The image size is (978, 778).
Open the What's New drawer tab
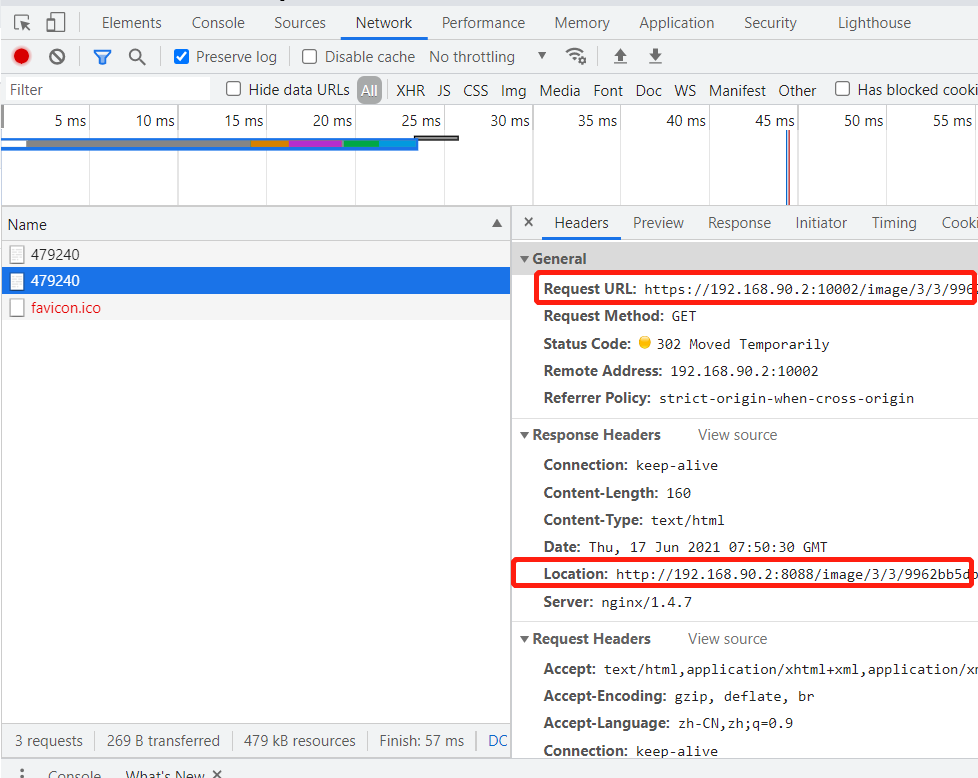tap(165, 774)
